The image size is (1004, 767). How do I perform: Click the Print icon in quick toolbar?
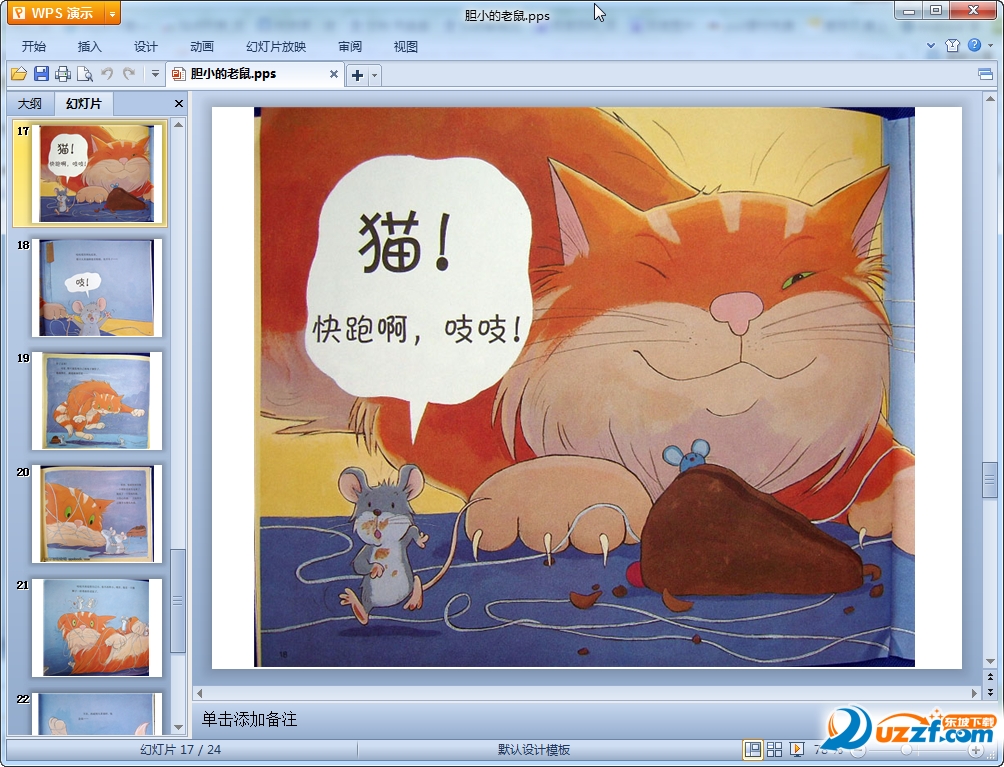(63, 74)
